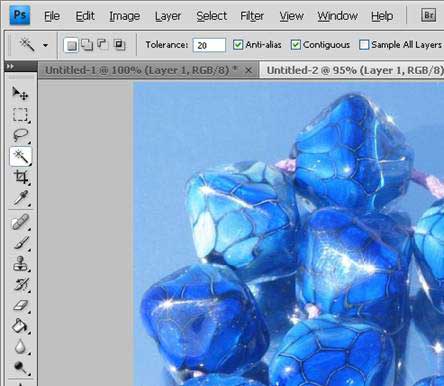The image size is (444, 386).
Task: Select the Eyedropper tool
Action: tap(21, 197)
